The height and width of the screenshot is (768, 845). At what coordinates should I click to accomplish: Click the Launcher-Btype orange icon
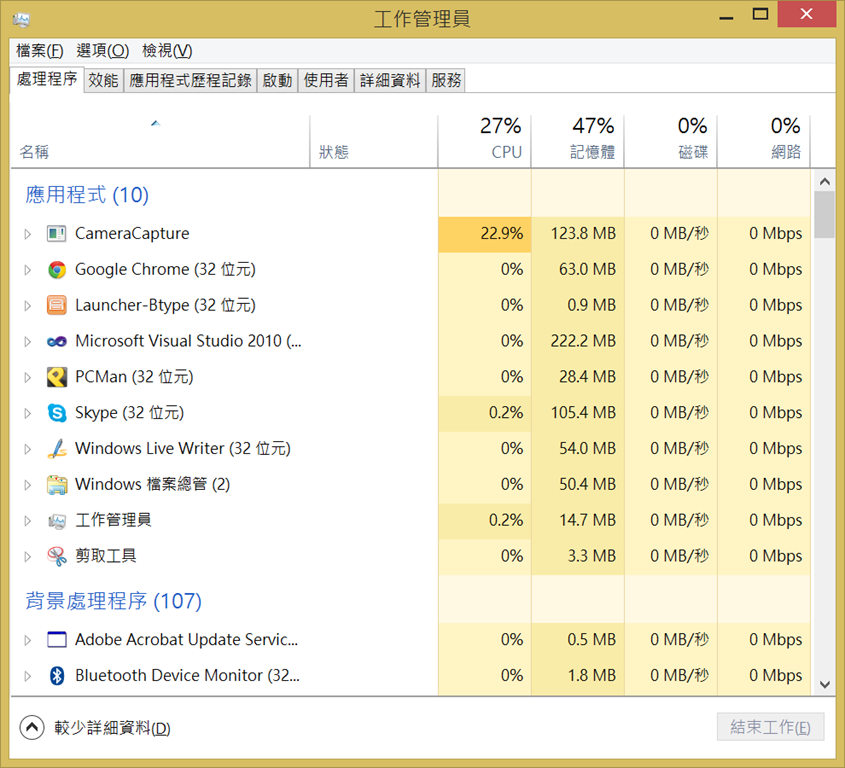point(57,305)
